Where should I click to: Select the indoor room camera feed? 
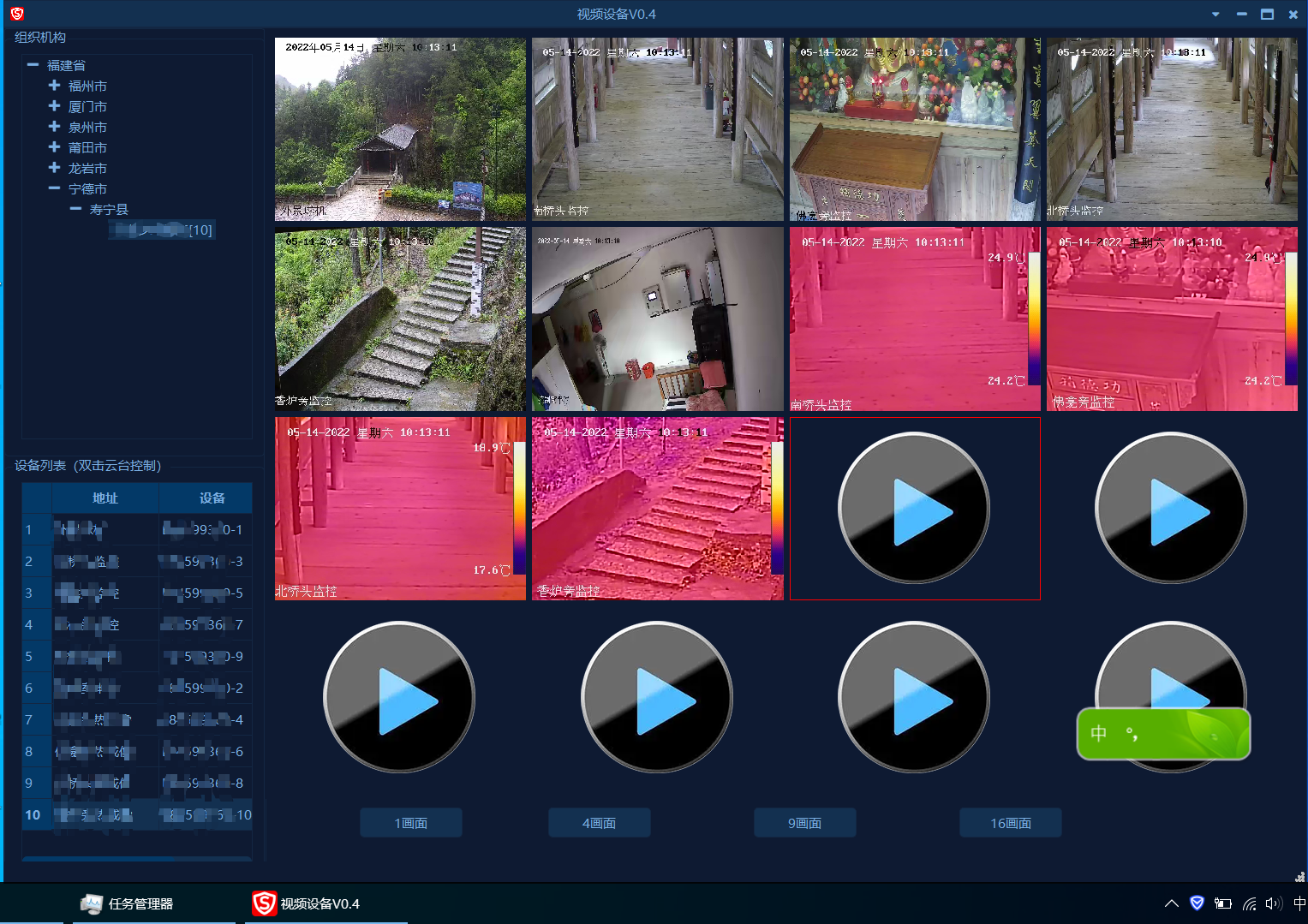point(658,319)
